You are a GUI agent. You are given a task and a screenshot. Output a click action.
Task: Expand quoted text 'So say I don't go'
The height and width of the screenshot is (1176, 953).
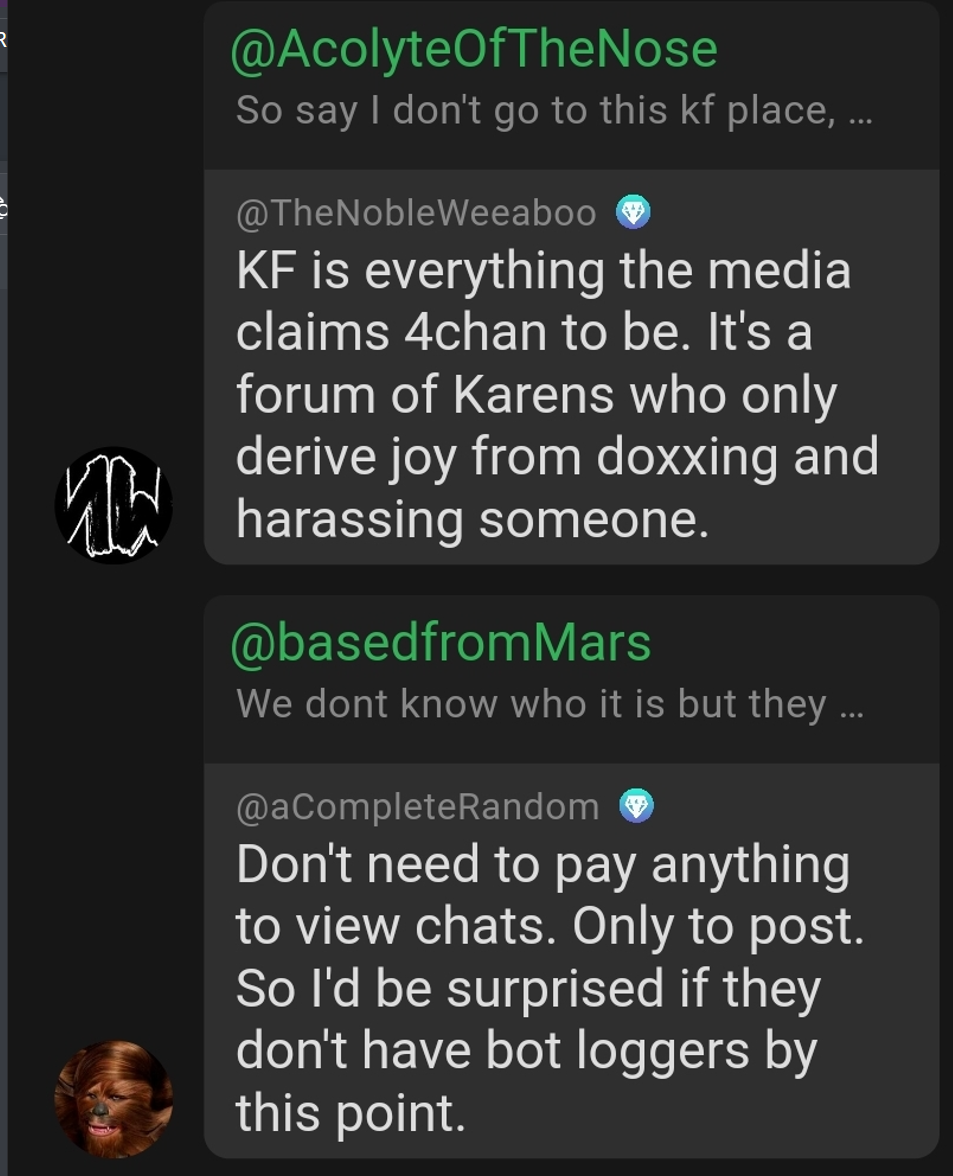coord(554,110)
